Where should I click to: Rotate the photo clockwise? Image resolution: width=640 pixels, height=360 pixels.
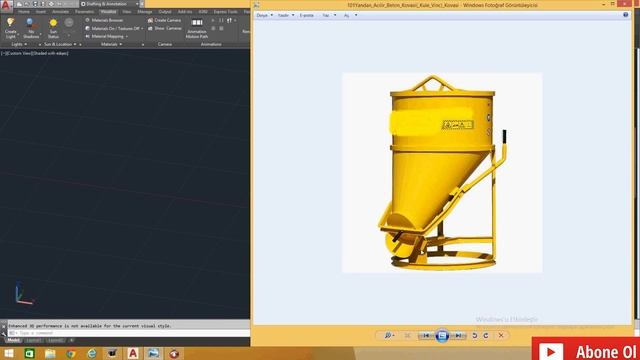click(x=486, y=336)
